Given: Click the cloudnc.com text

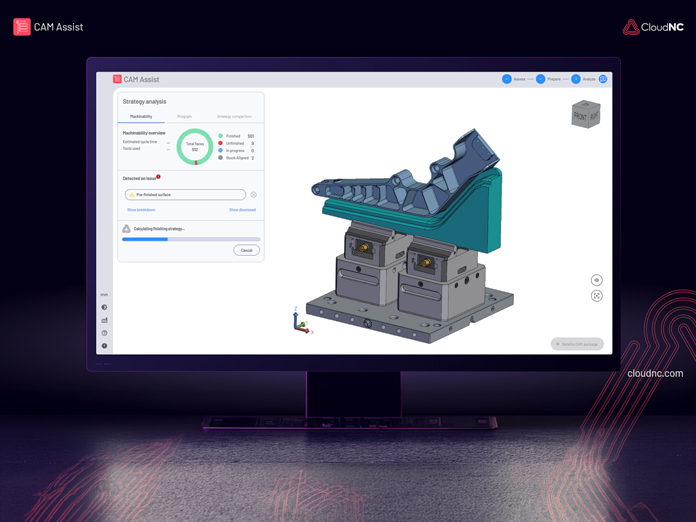Looking at the screenshot, I should [655, 373].
